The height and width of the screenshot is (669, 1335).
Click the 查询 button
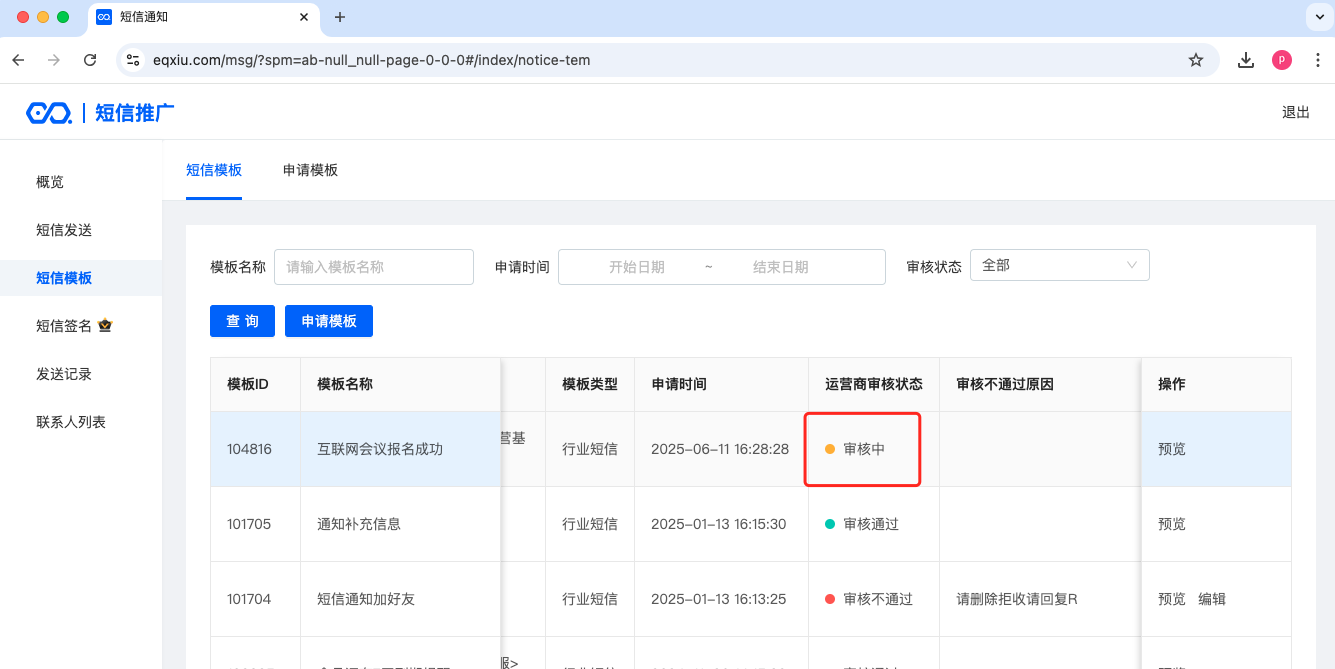pyautogui.click(x=242, y=321)
